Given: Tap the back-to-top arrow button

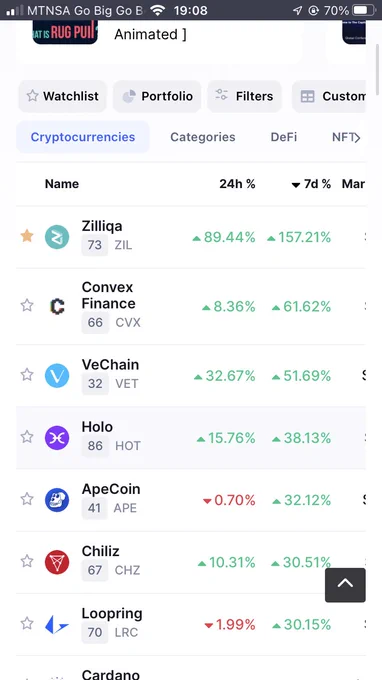Looking at the screenshot, I should [345, 585].
